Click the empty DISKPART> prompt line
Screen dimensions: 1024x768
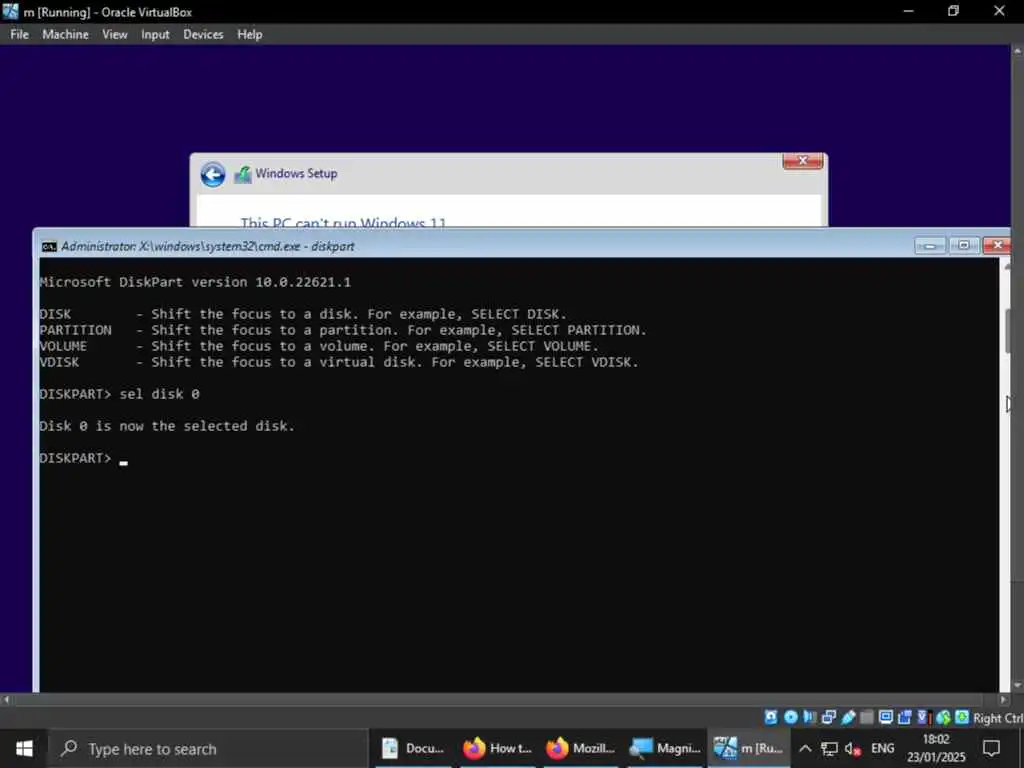(84, 458)
